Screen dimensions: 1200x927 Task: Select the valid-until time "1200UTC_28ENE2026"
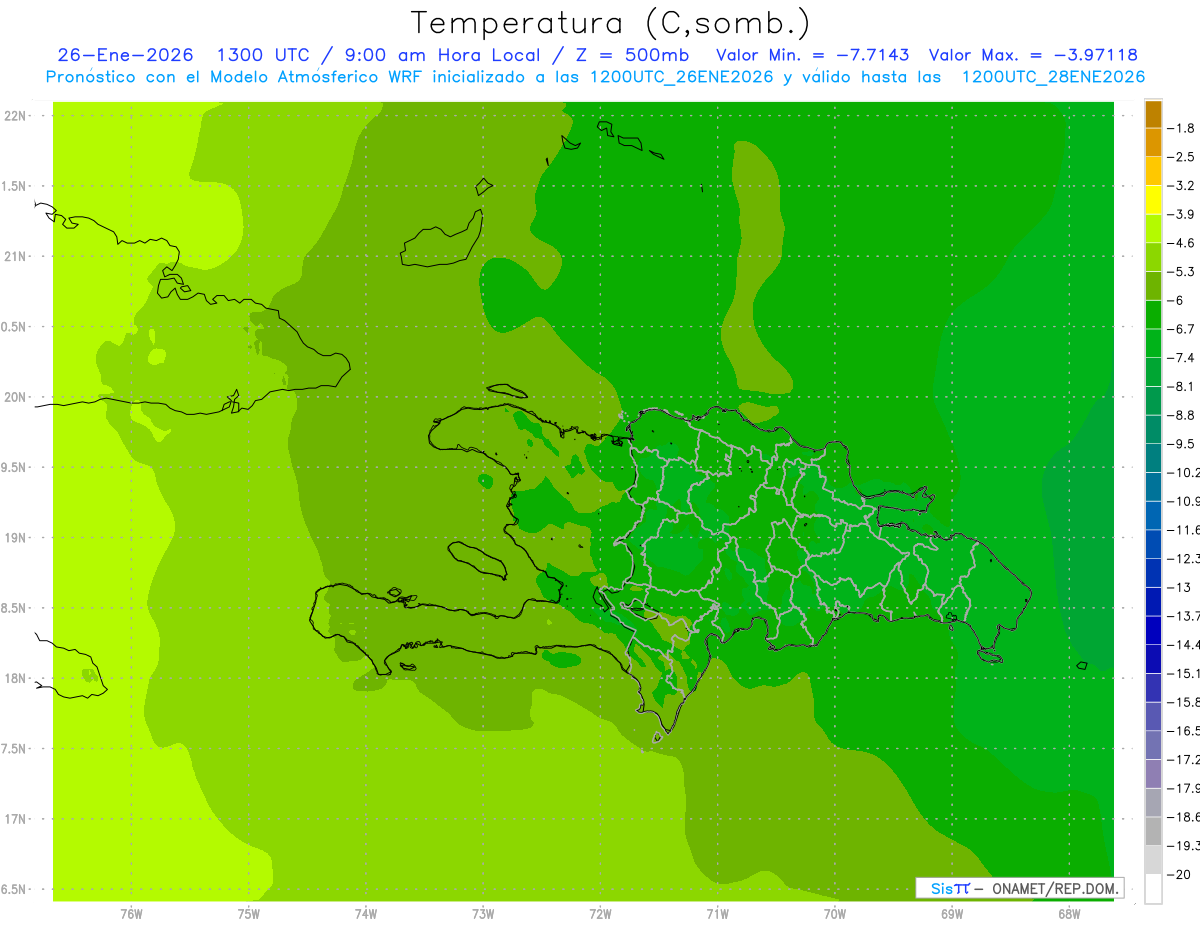(1053, 77)
